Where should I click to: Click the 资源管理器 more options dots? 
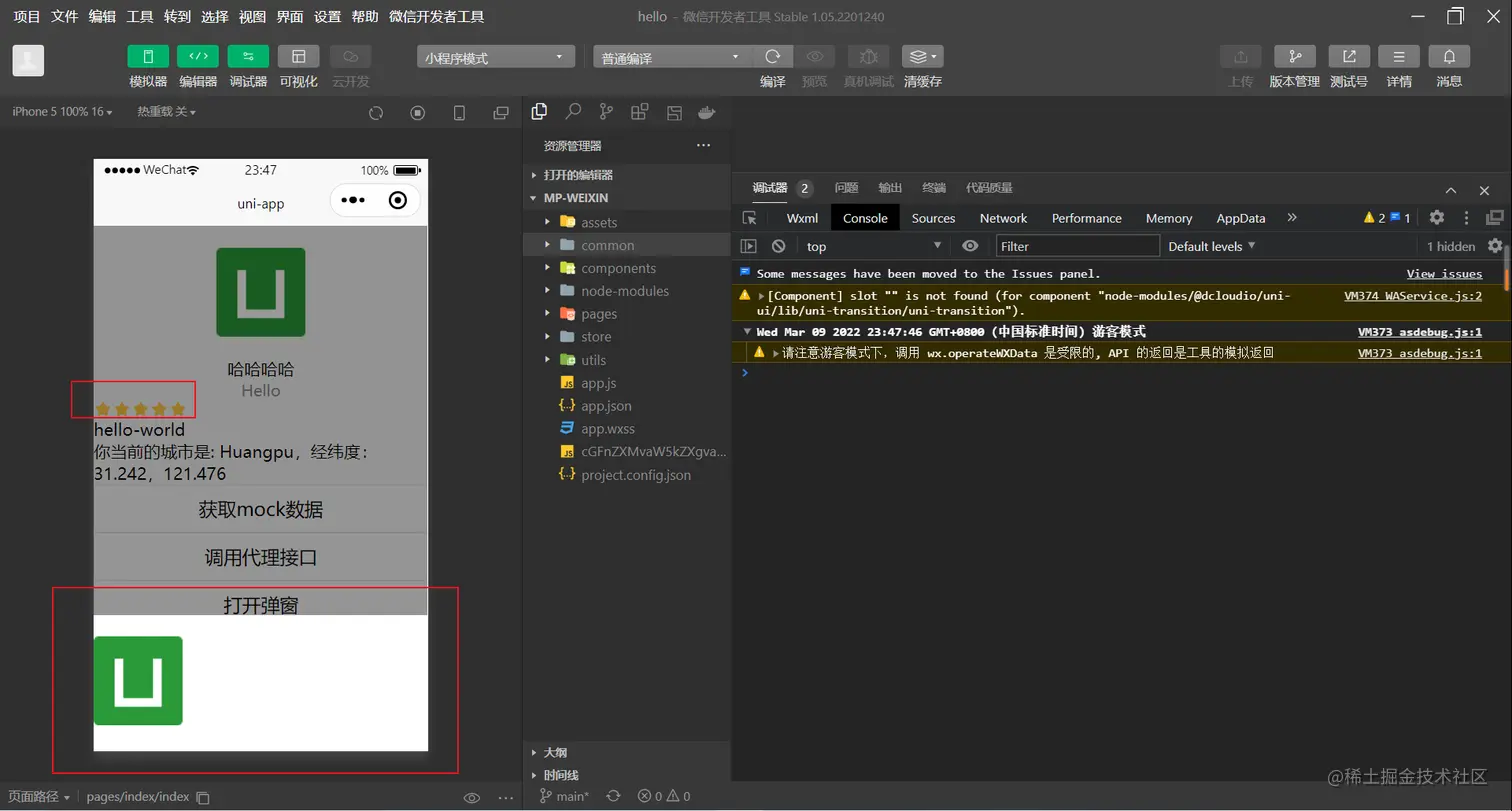pyautogui.click(x=704, y=146)
